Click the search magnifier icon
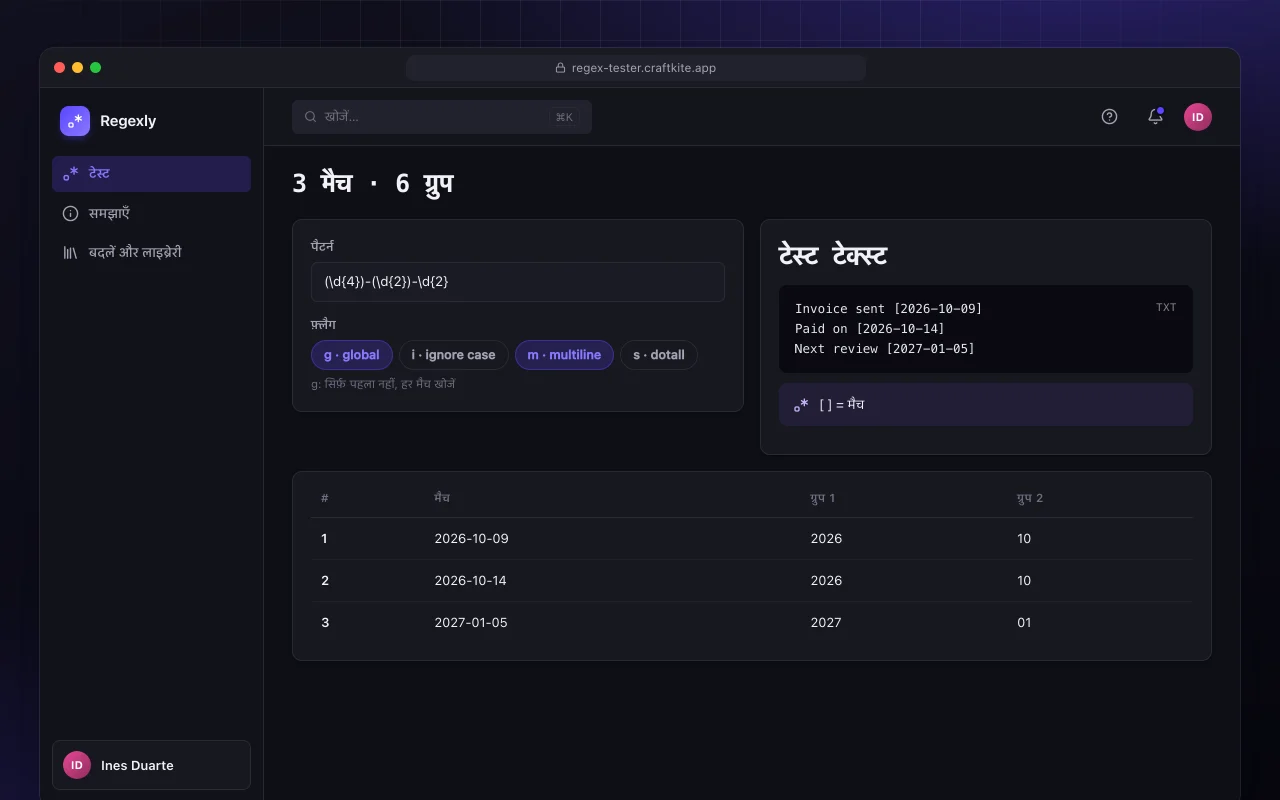 click(x=311, y=117)
